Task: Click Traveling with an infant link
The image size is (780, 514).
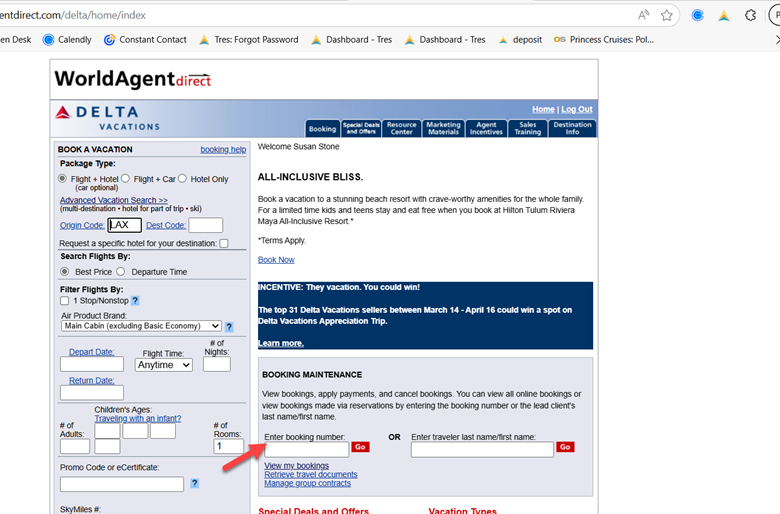Action: [x=138, y=419]
